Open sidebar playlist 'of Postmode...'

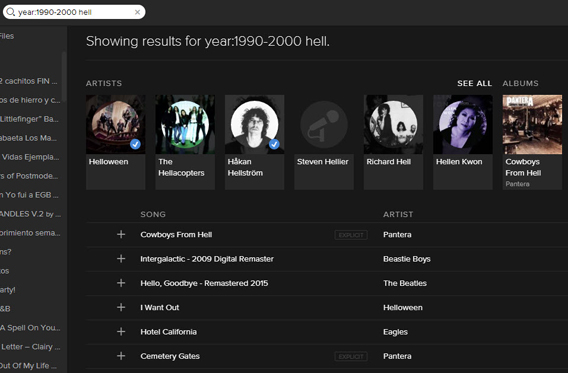click(30, 176)
